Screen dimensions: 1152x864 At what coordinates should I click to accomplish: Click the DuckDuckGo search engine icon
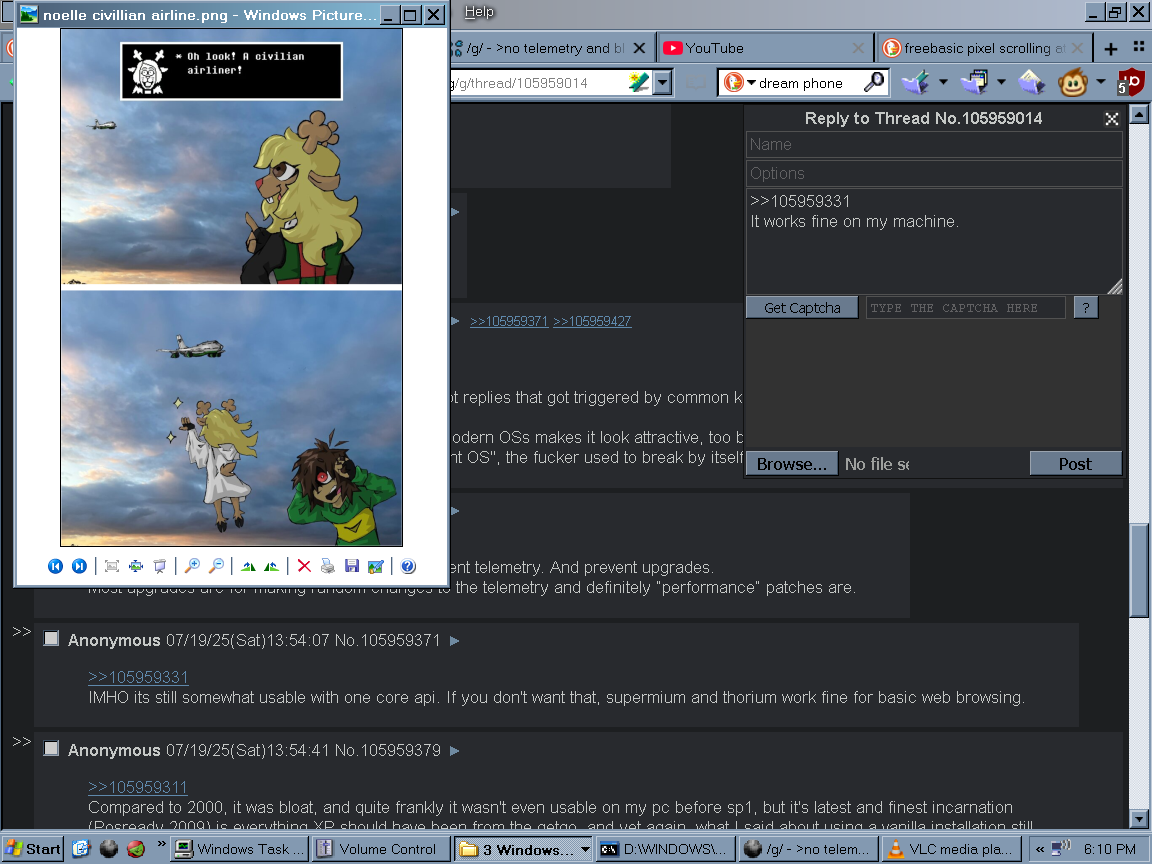(733, 82)
